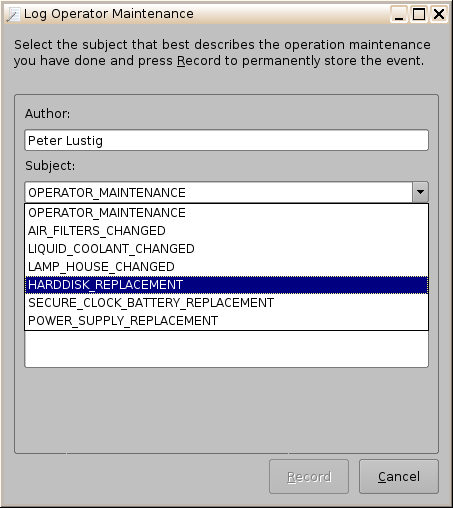The width and height of the screenshot is (453, 508).
Task: Select OPERATOR_MAINTENANCE from the dropdown list
Action: [227, 213]
